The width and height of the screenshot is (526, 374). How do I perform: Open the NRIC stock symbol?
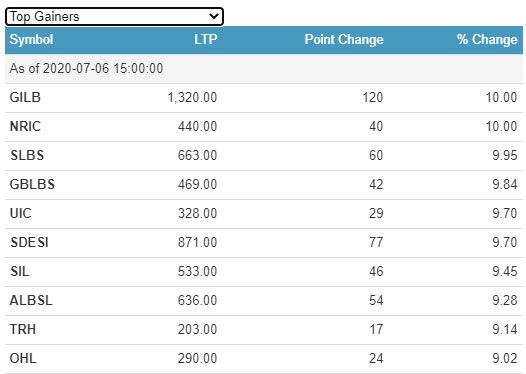tap(25, 126)
